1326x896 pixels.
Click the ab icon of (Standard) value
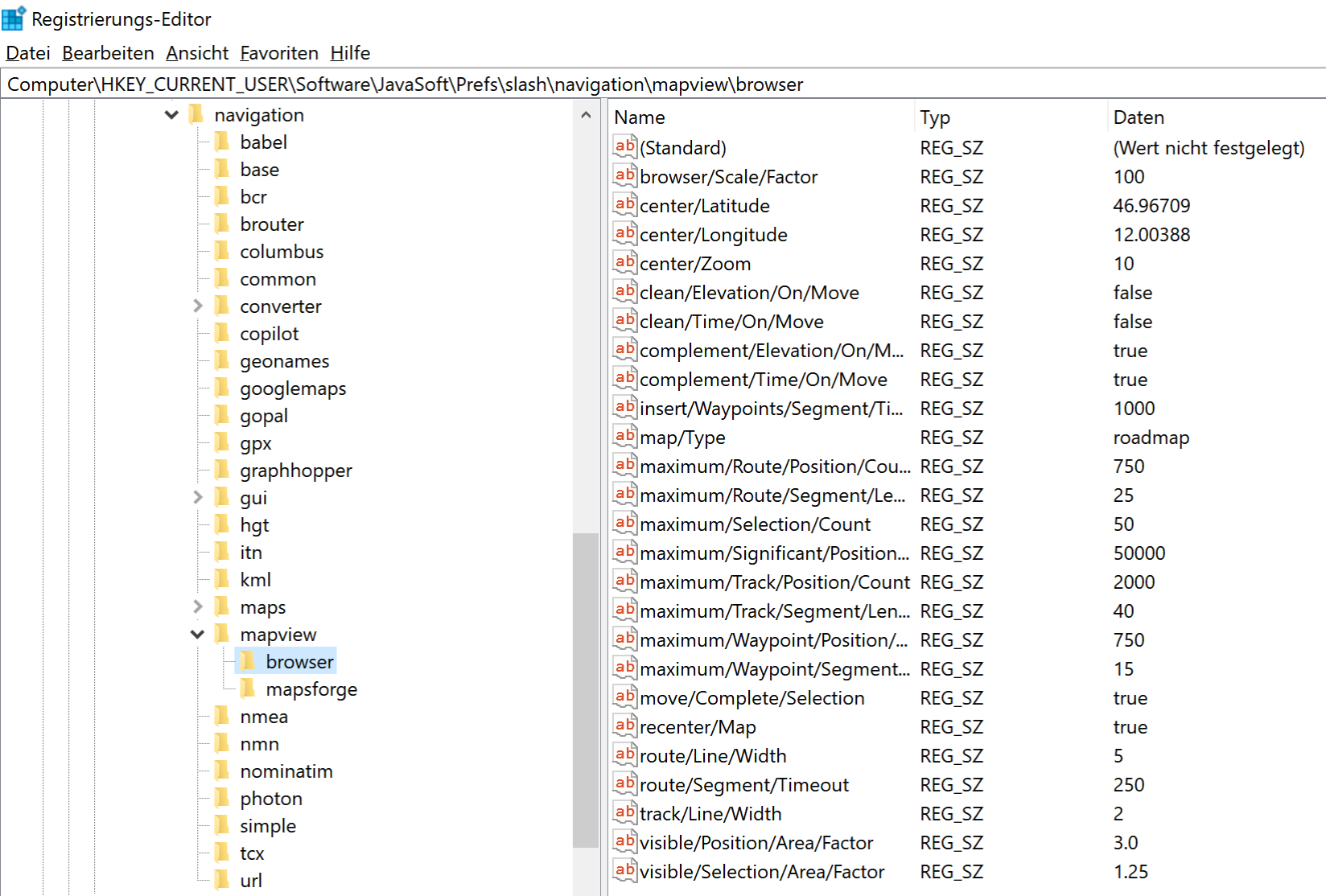pyautogui.click(x=624, y=147)
